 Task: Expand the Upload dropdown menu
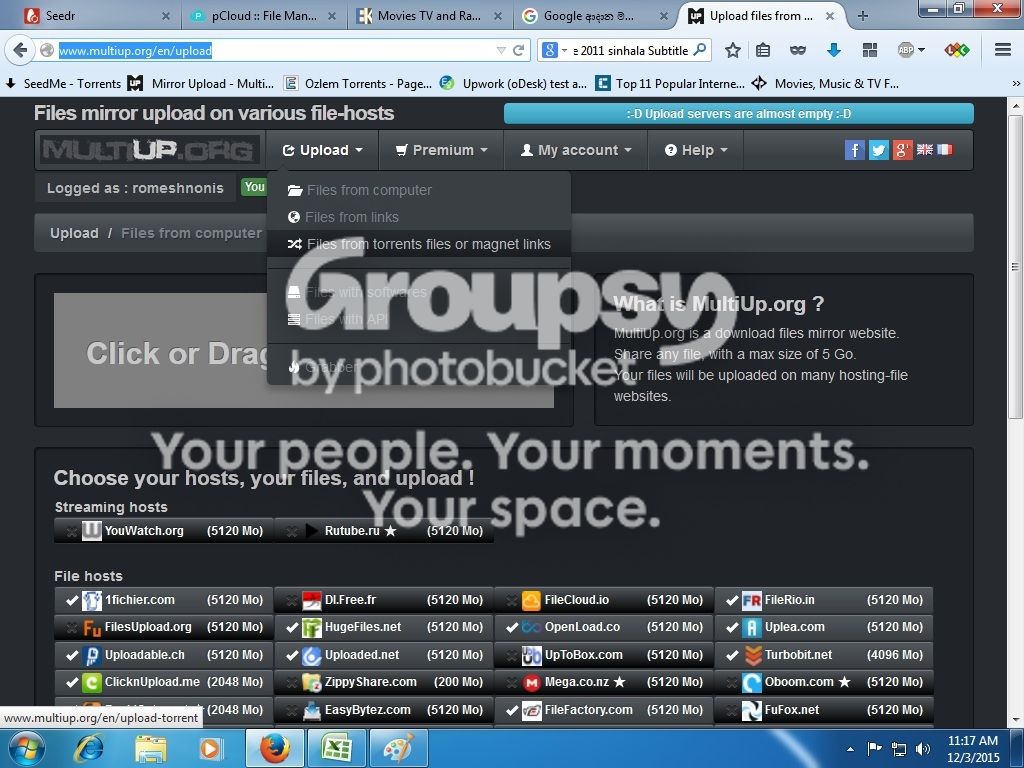tap(323, 150)
